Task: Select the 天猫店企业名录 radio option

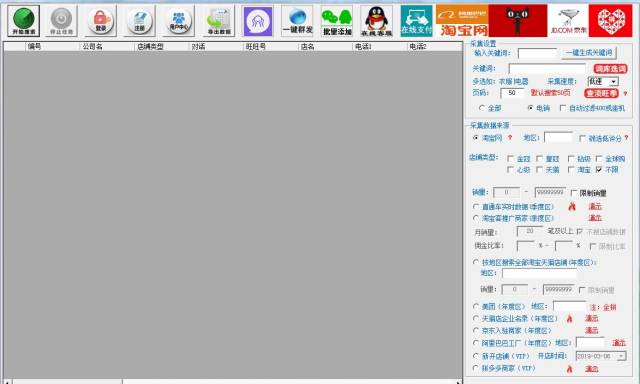Action: [x=476, y=318]
